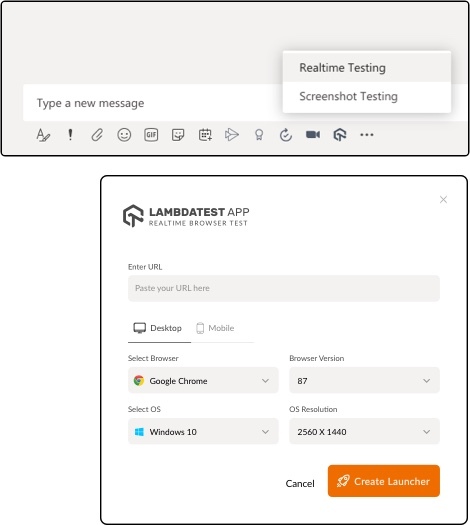
Task: Open the sticker picker
Action: (x=178, y=135)
